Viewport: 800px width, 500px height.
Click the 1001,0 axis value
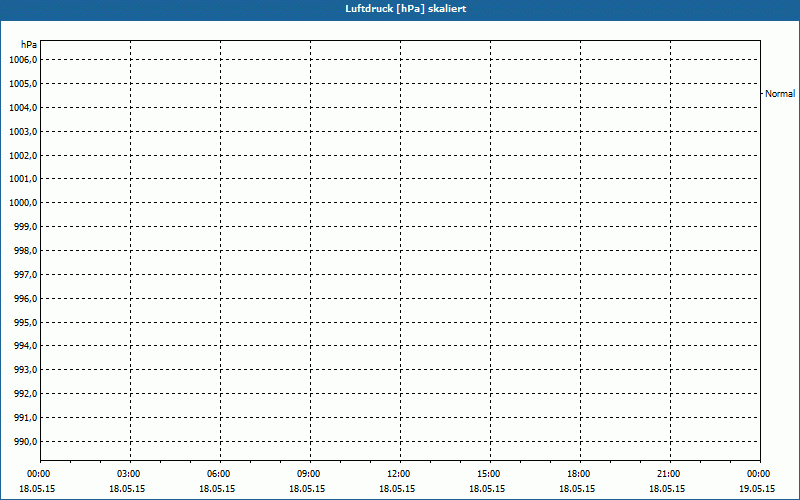[x=23, y=179]
